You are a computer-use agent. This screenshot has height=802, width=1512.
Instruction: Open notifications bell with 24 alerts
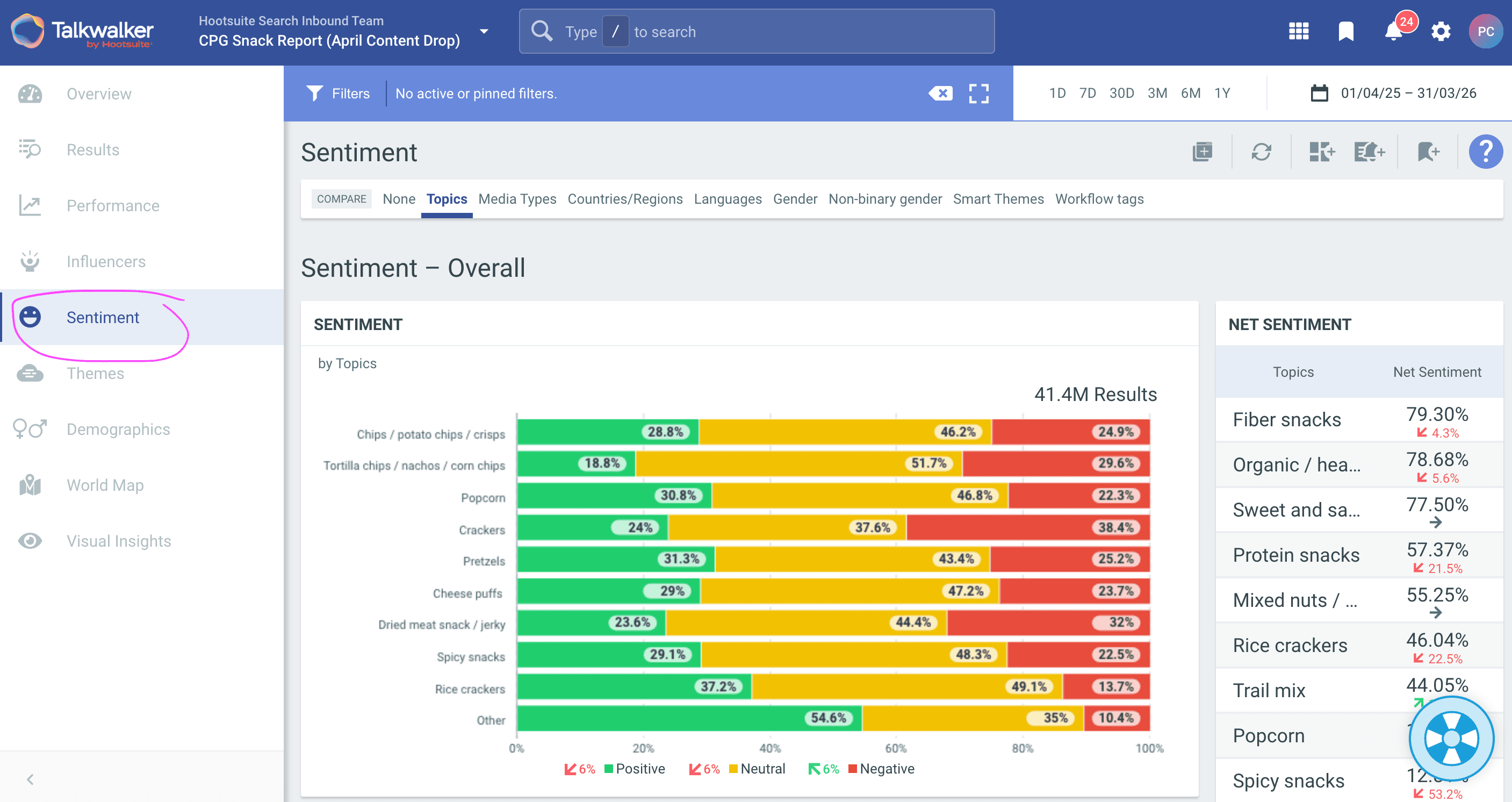1394,32
